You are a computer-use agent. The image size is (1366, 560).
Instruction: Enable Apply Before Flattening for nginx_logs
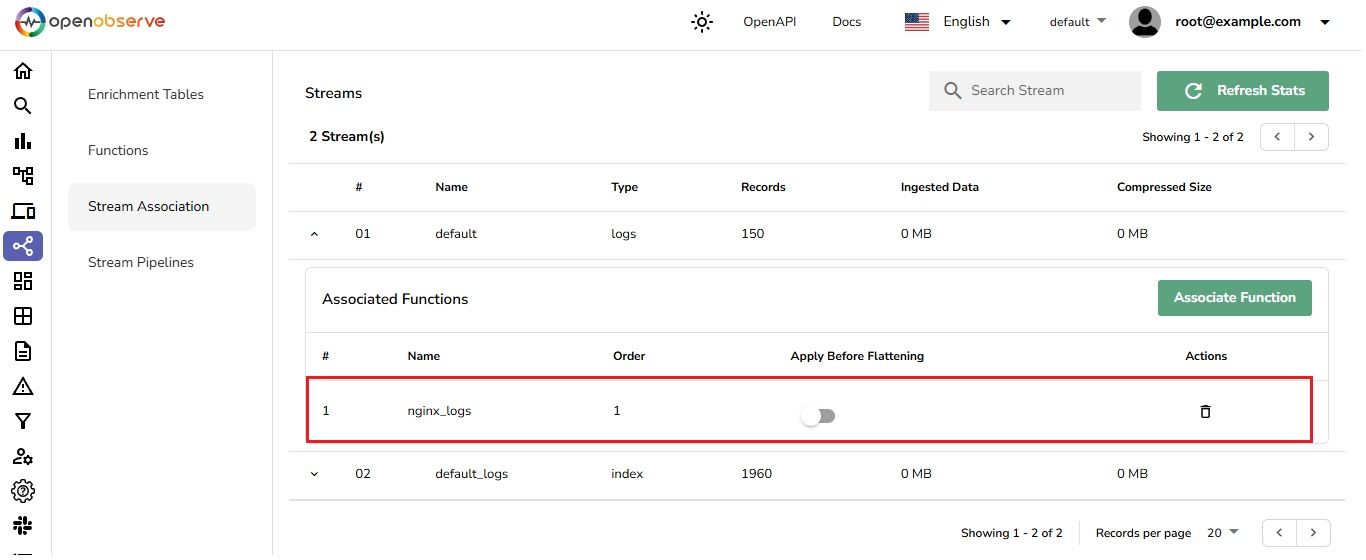(818, 416)
